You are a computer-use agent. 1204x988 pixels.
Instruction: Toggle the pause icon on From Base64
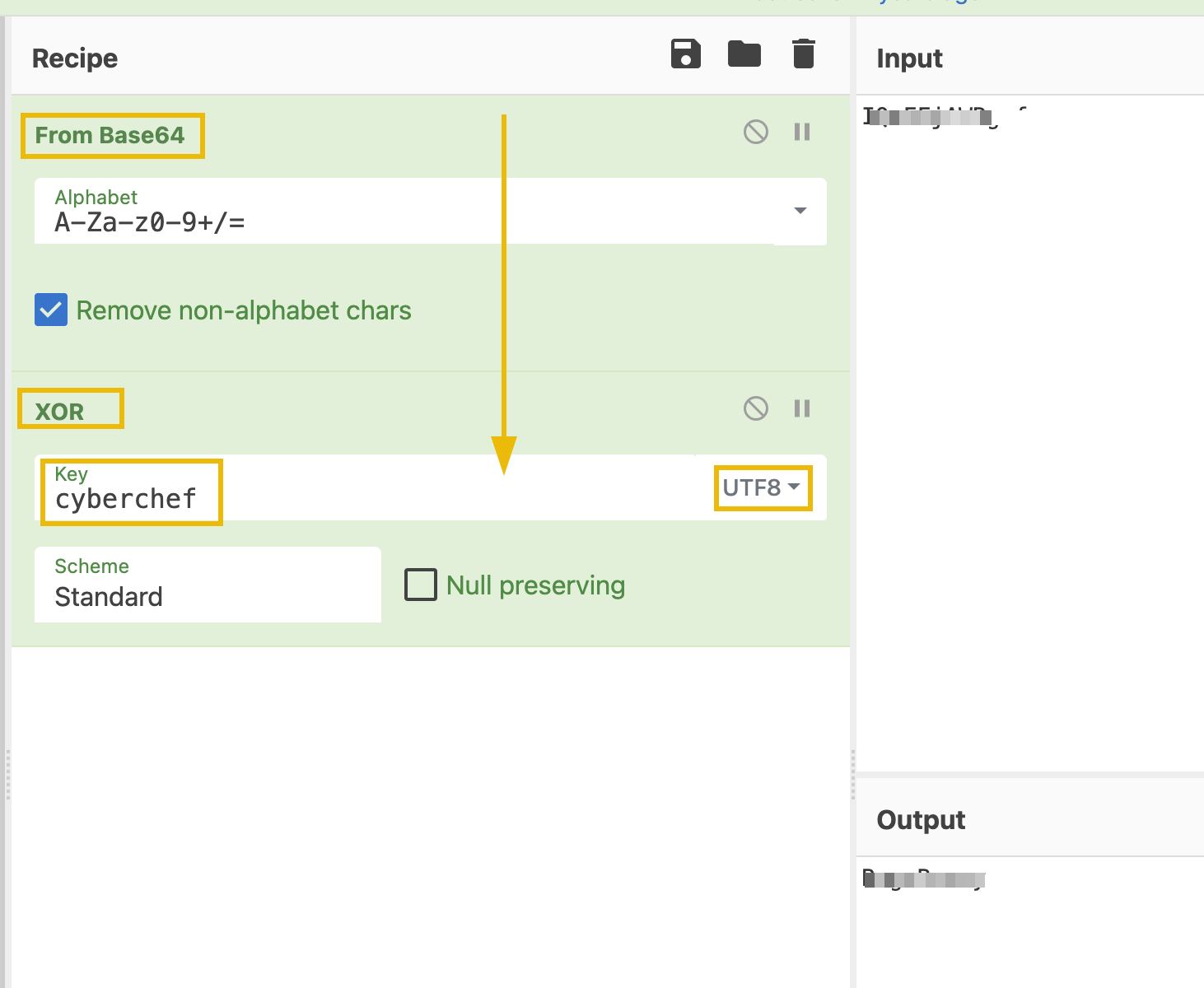click(x=801, y=132)
